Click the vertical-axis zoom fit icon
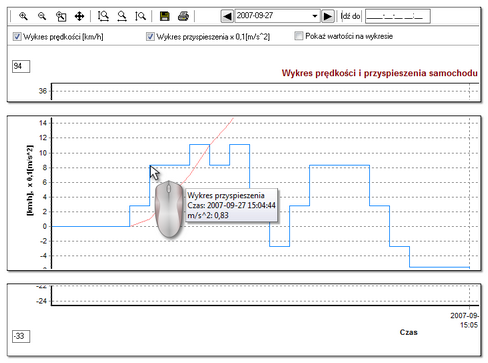488x363 pixels. (x=140, y=16)
